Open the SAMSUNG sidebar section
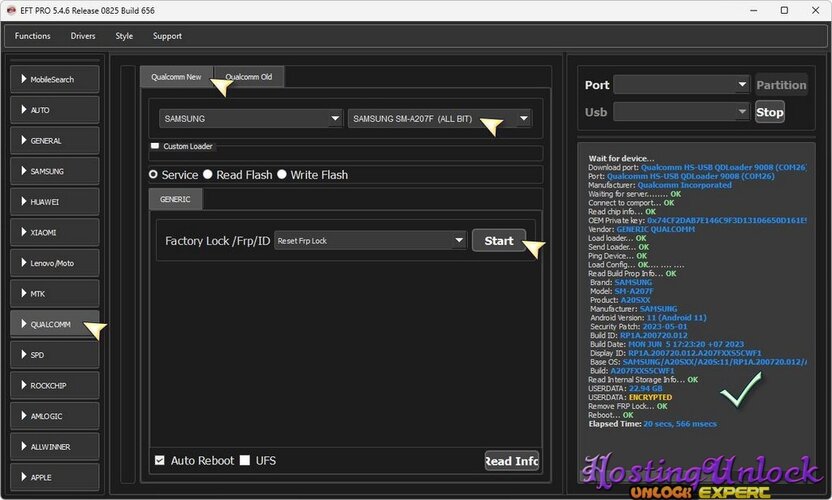832x500 pixels. coord(54,171)
